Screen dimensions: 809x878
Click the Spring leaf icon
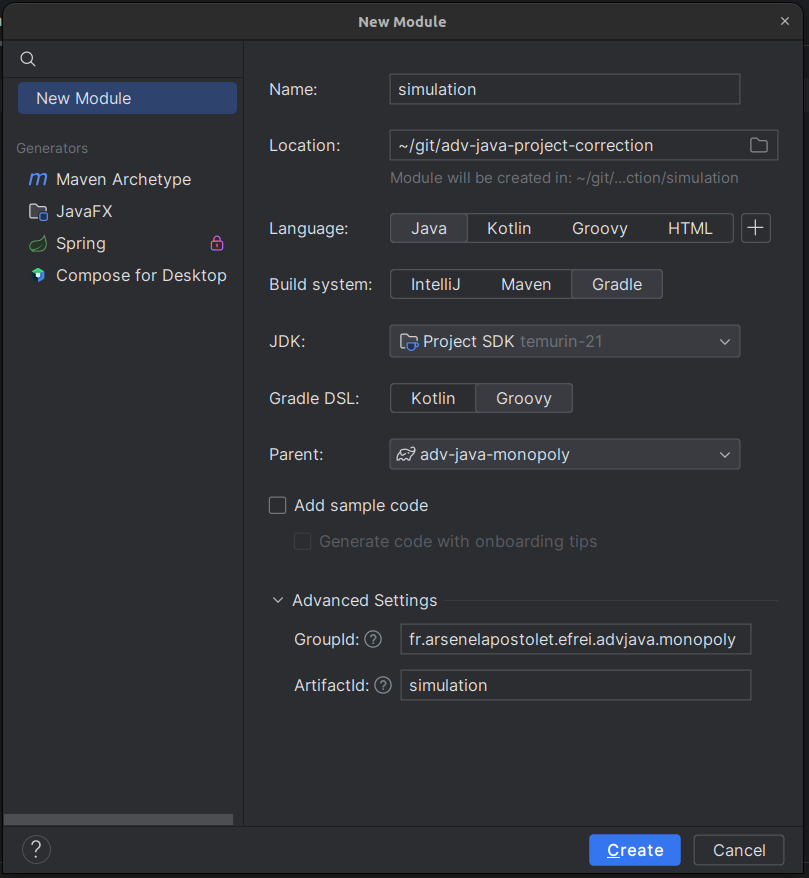click(38, 244)
